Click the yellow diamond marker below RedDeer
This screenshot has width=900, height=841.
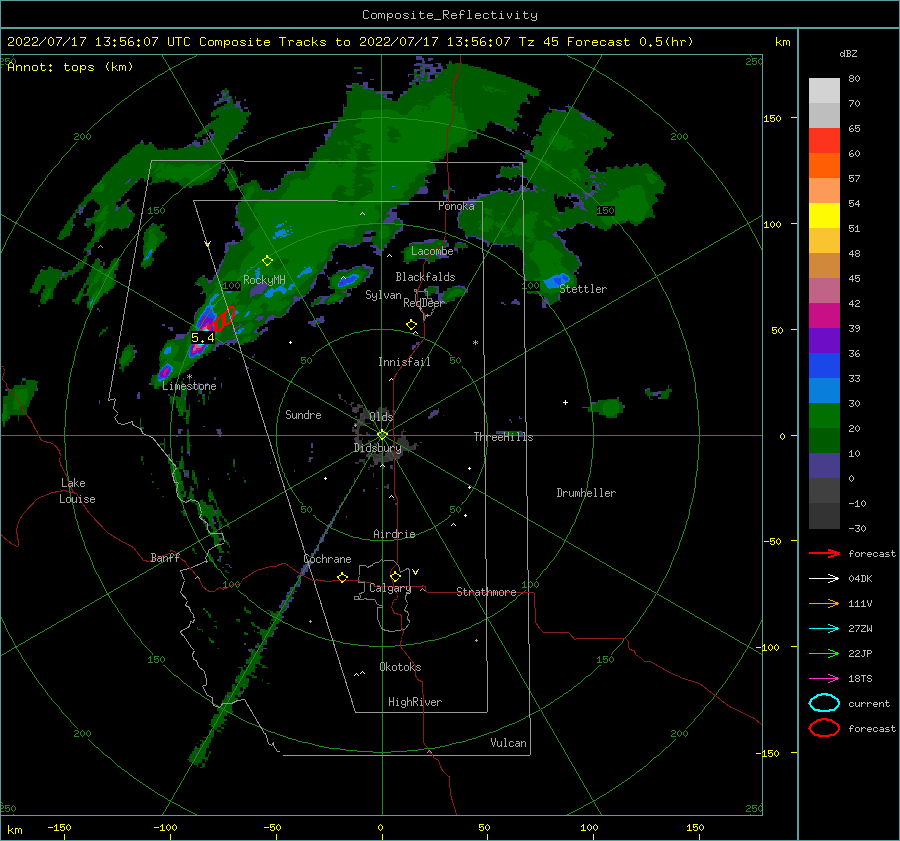(411, 325)
